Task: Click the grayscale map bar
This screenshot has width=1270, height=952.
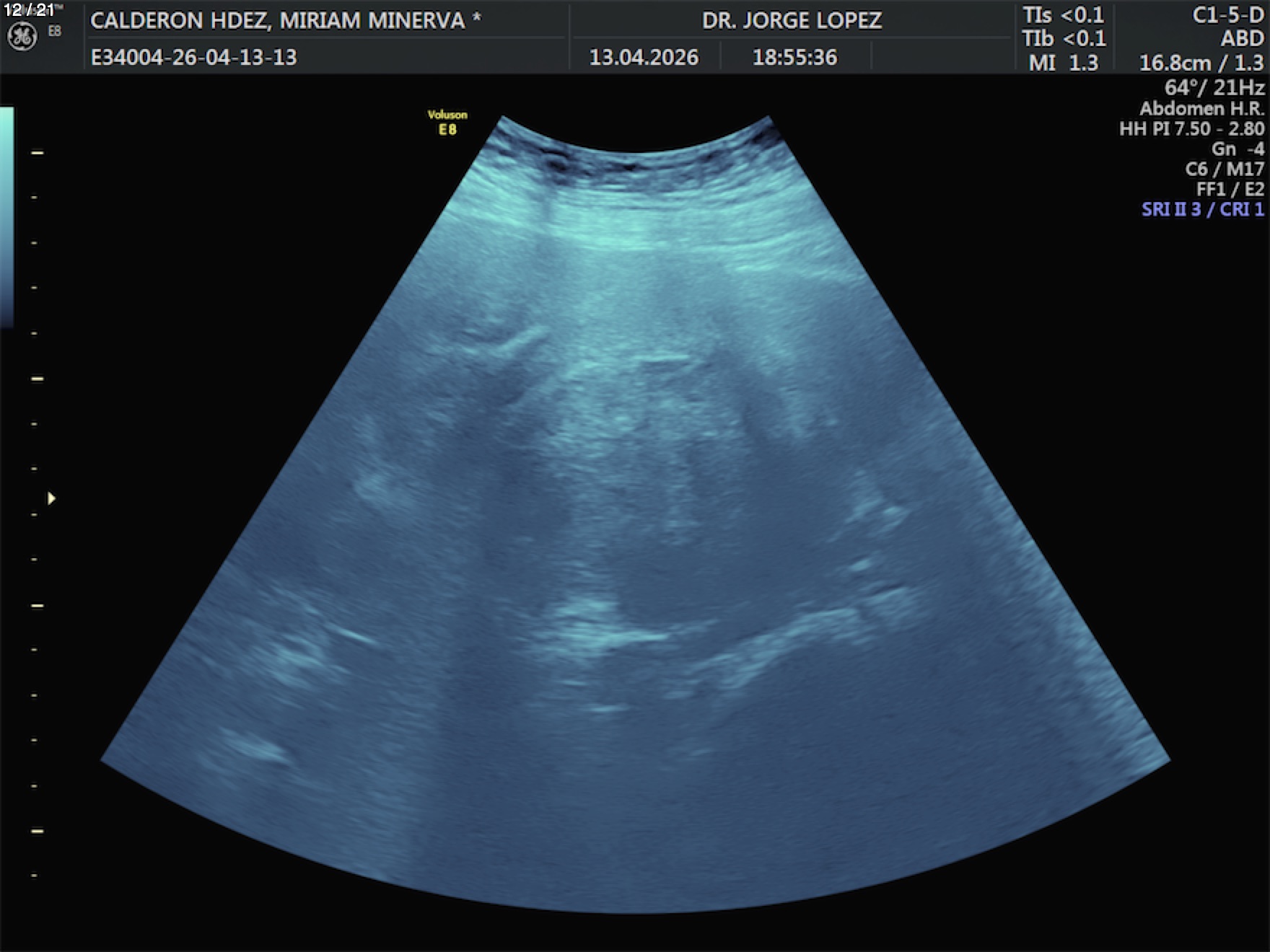Action: tap(6, 216)
